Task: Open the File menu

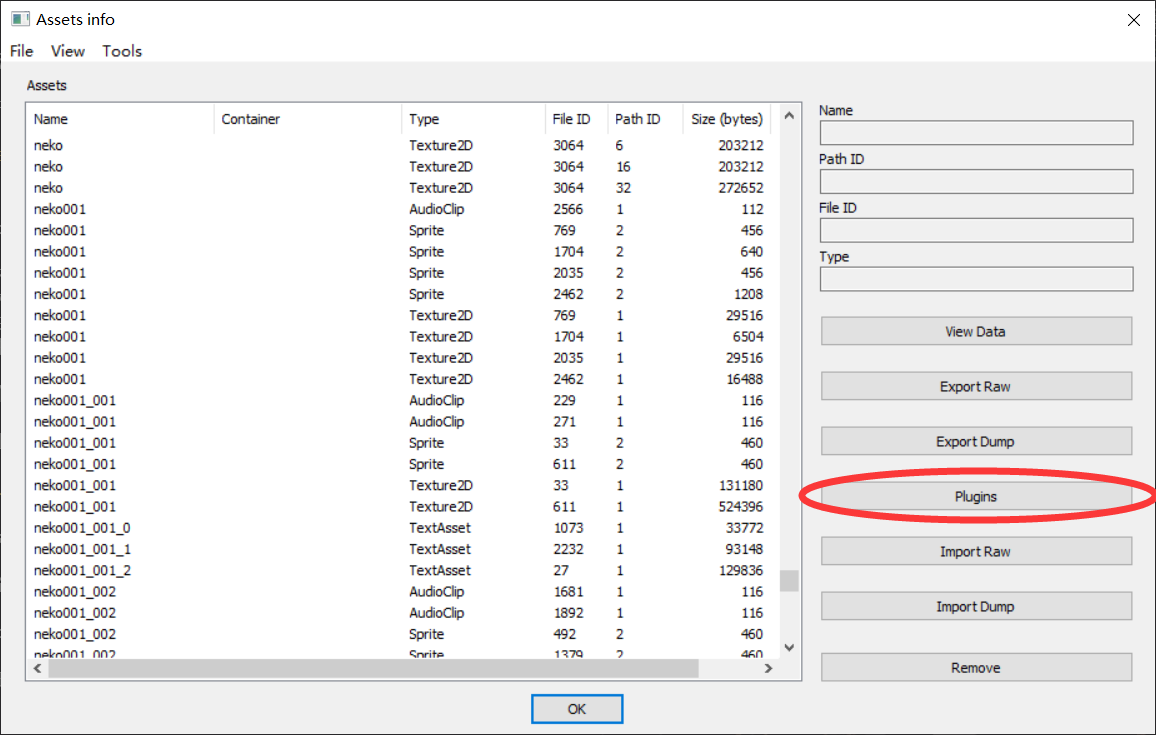Action: click(x=21, y=51)
